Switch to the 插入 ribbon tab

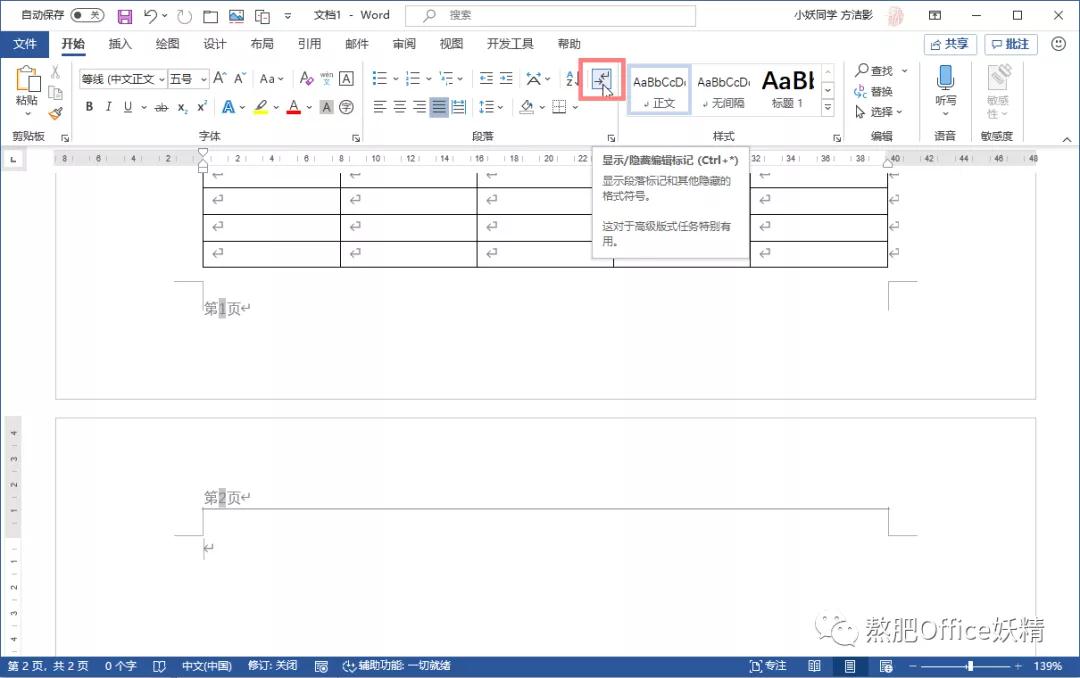pos(120,43)
